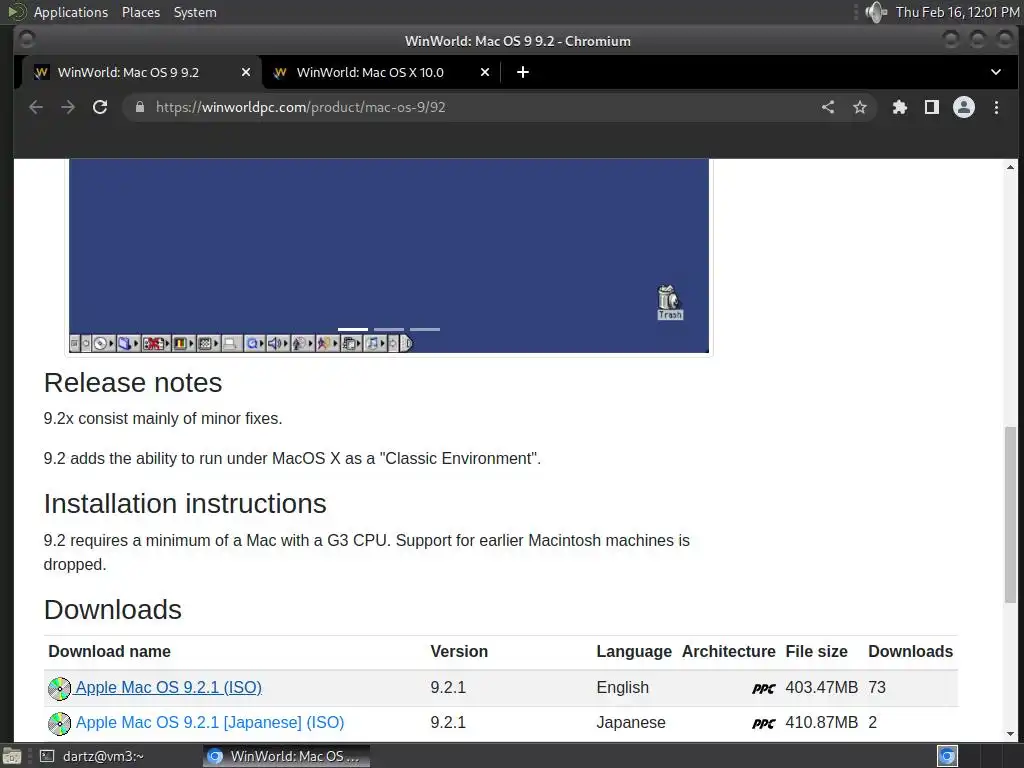The width and height of the screenshot is (1024, 768).
Task: Click Chromium tray icon in bottom panel
Action: [x=948, y=756]
